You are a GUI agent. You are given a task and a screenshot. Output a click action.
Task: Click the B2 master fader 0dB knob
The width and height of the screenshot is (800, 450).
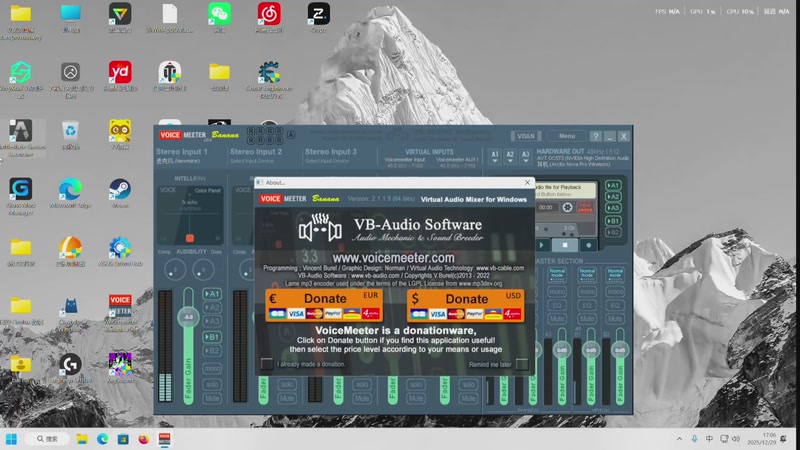pyautogui.click(x=619, y=350)
